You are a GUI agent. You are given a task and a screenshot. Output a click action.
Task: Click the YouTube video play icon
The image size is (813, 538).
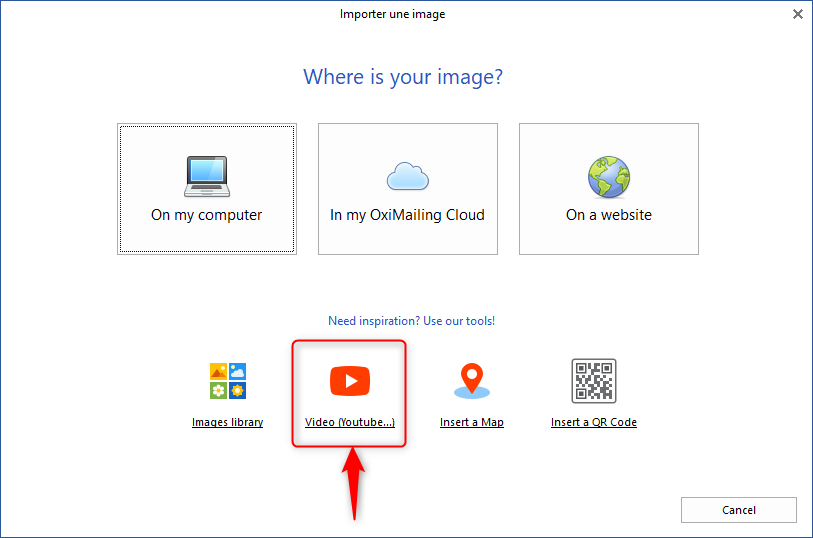point(350,381)
